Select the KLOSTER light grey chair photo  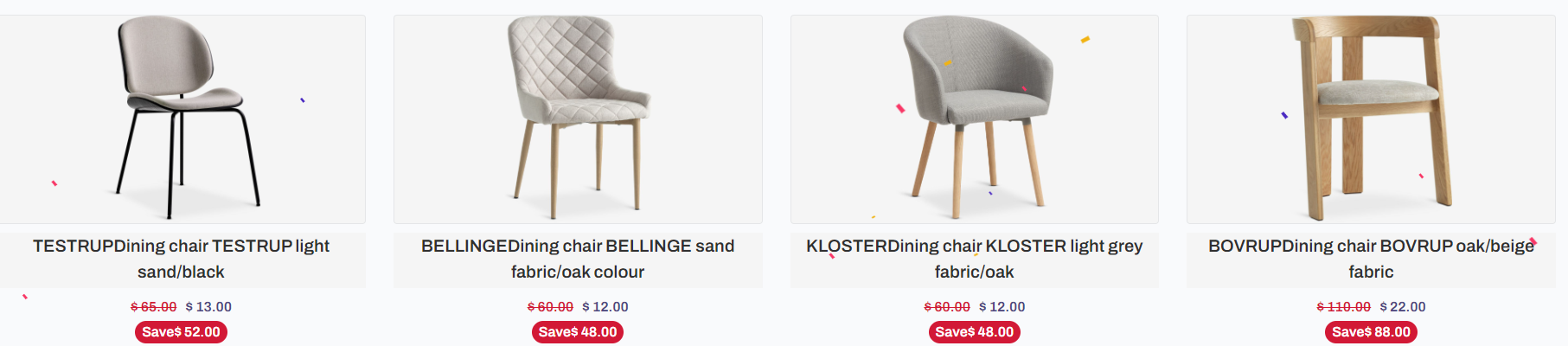pyautogui.click(x=975, y=119)
